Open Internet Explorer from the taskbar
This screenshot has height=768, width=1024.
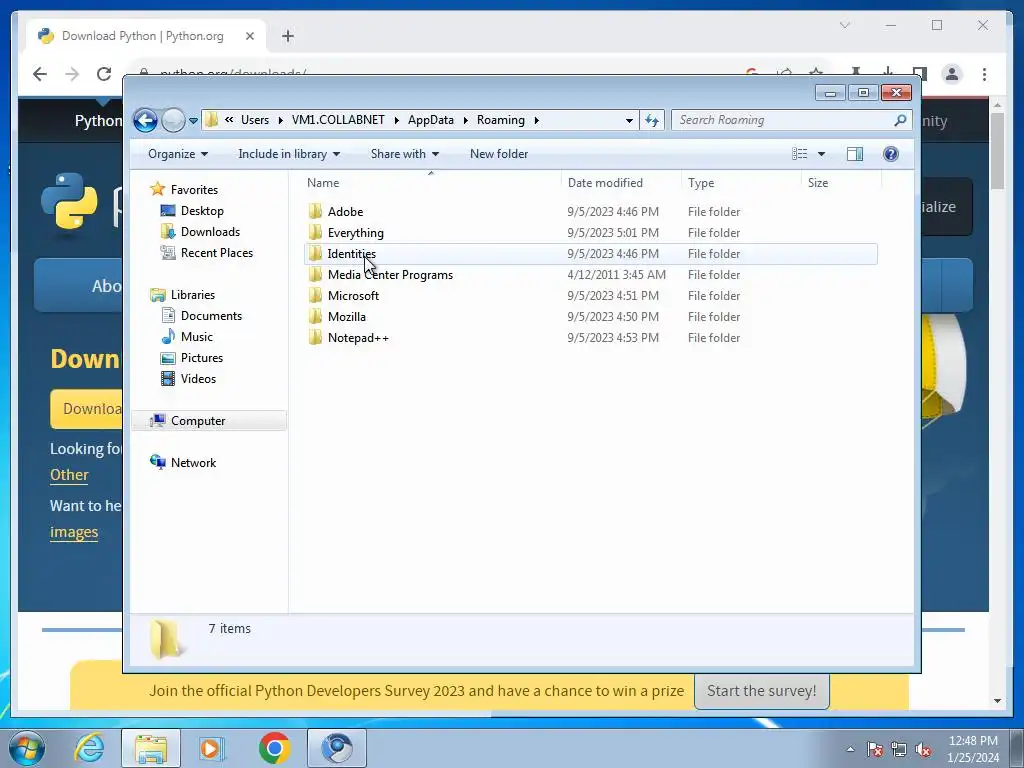tap(89, 748)
